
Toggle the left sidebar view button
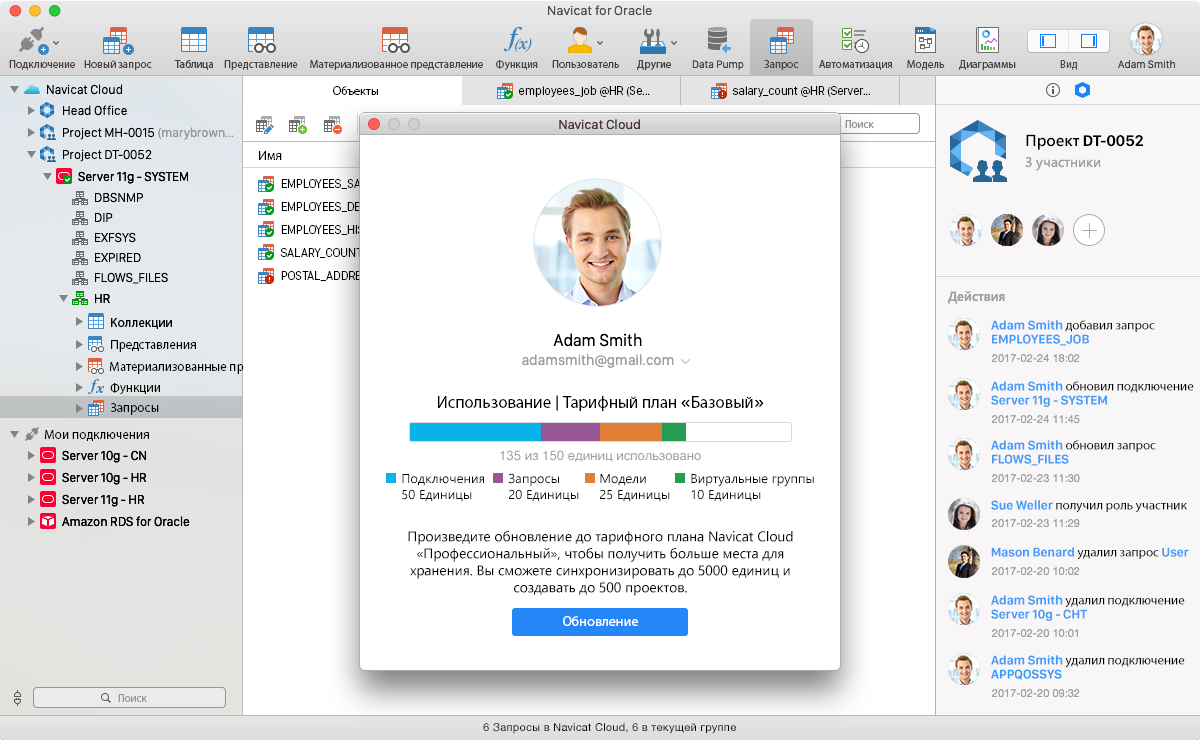(1048, 41)
